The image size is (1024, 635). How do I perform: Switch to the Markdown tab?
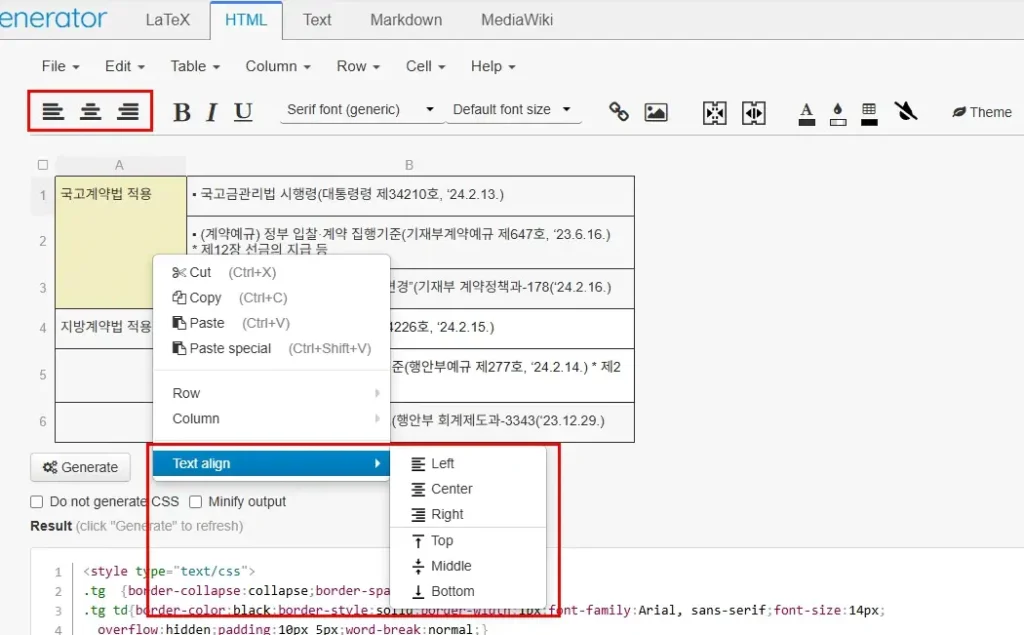coord(406,20)
